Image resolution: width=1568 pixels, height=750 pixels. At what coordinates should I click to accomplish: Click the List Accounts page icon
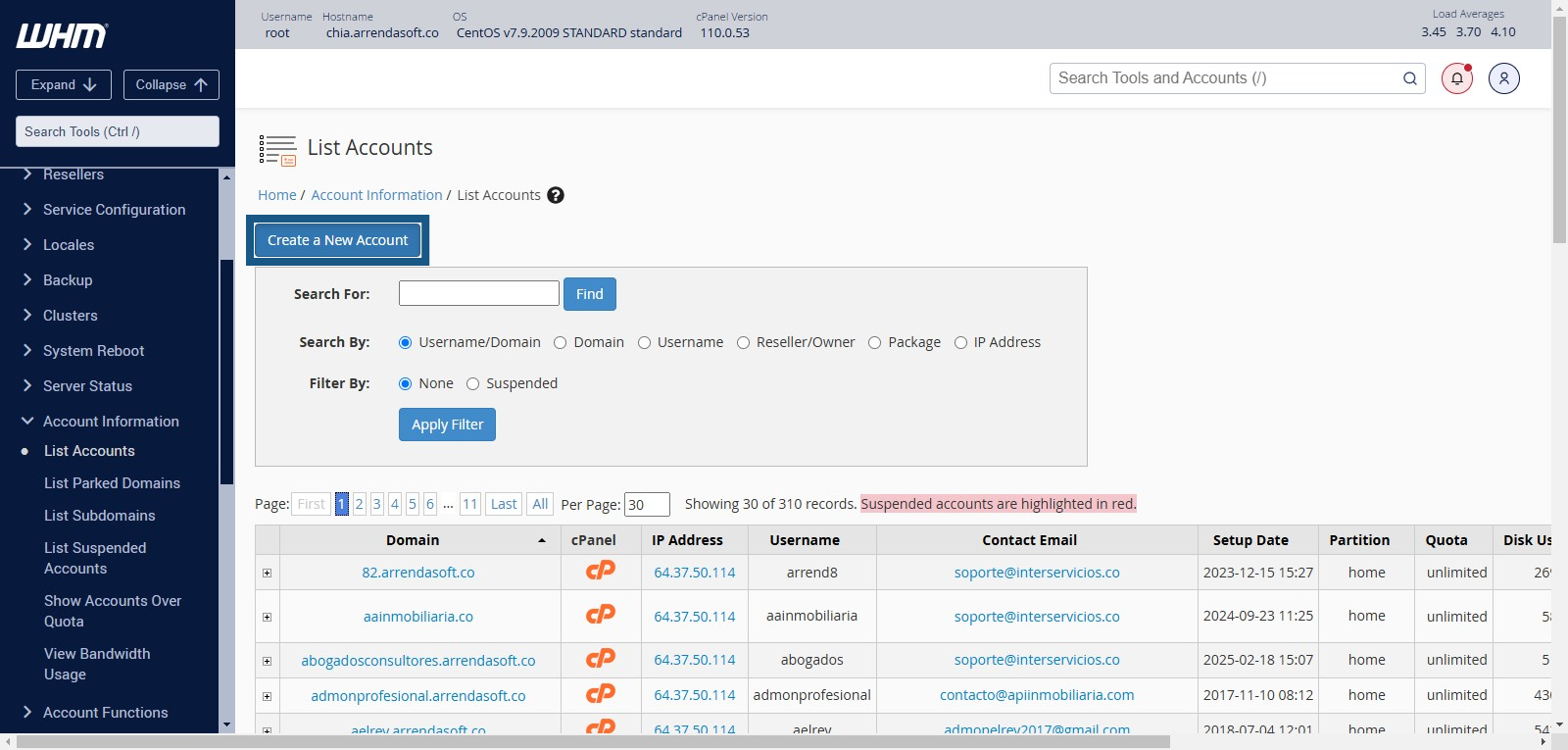(x=277, y=150)
